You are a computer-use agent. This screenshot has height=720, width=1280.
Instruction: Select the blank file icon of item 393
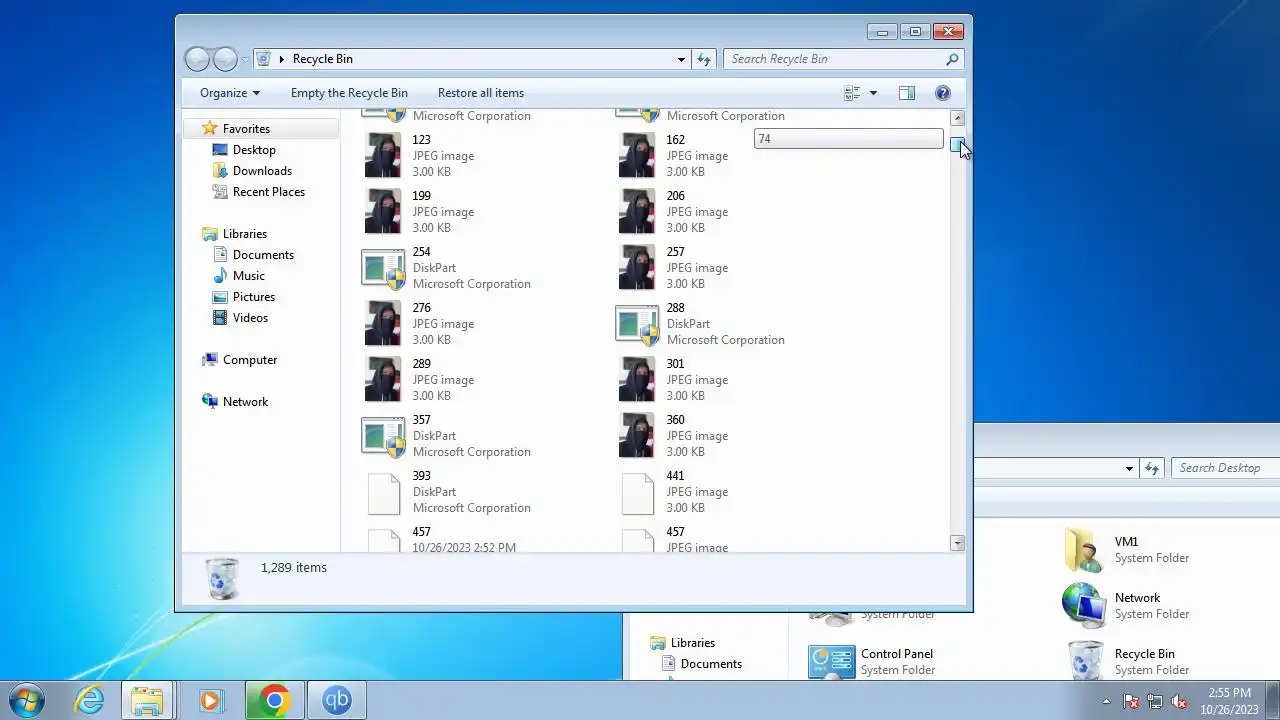384,493
